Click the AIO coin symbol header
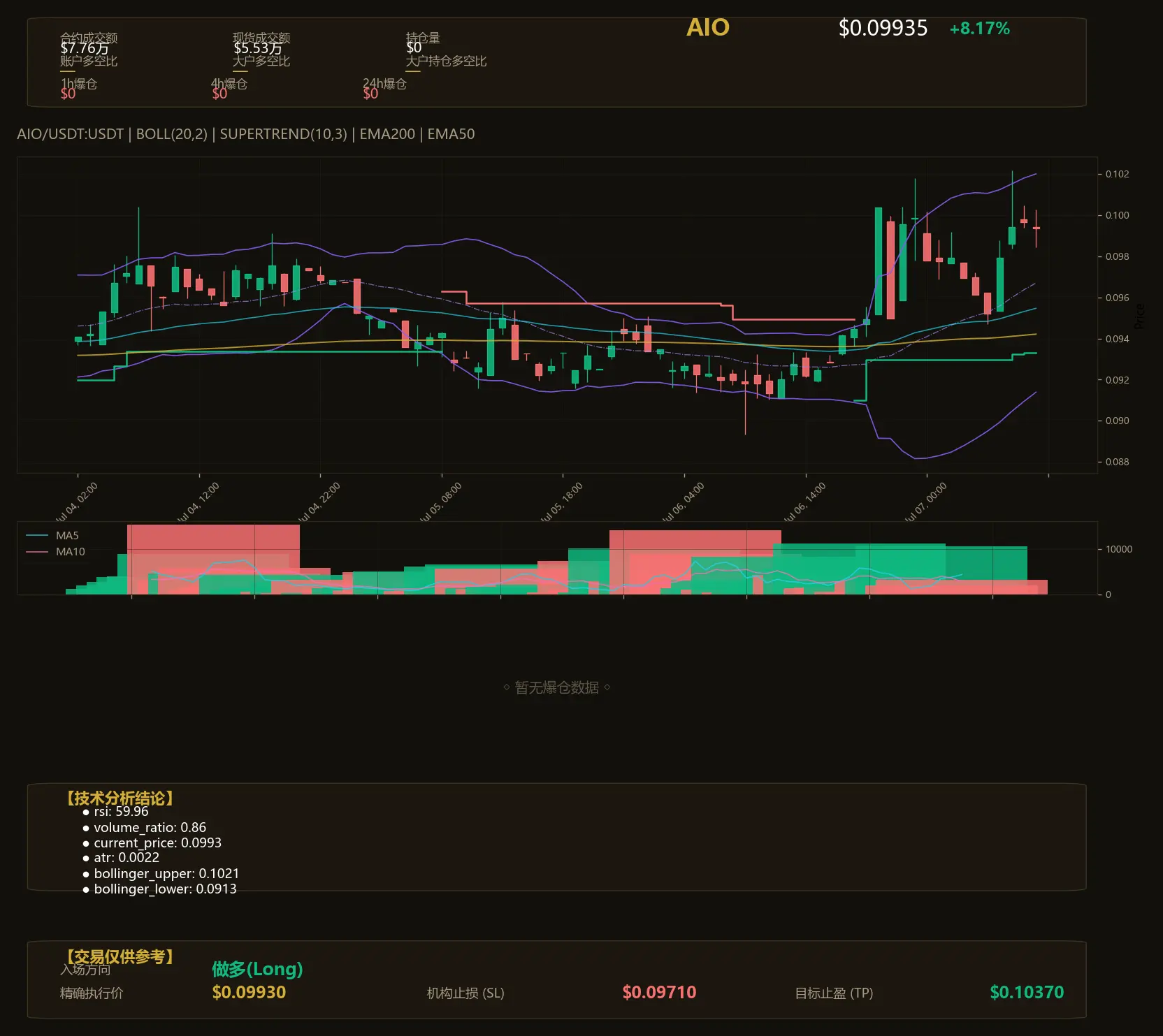The image size is (1163, 1036). (708, 27)
